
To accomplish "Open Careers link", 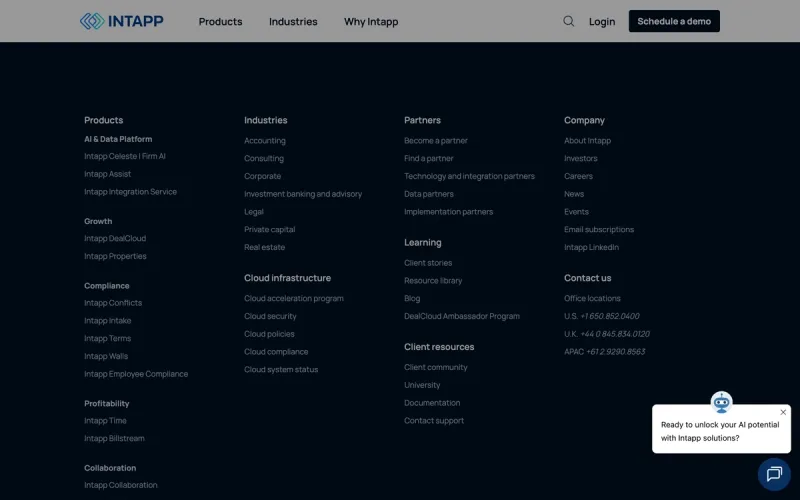I will pyautogui.click(x=578, y=176).
